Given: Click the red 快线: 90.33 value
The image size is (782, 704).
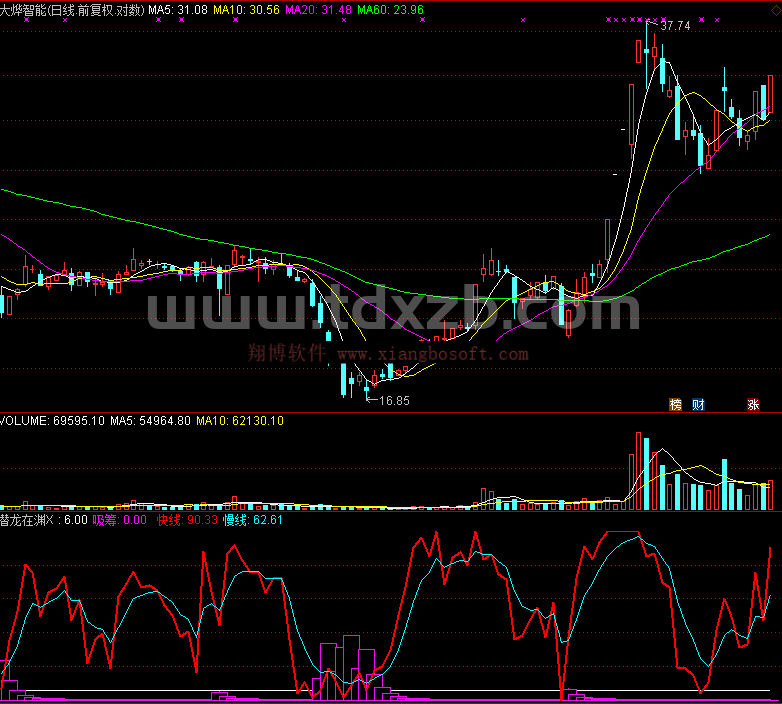Looking at the screenshot, I should [188, 520].
